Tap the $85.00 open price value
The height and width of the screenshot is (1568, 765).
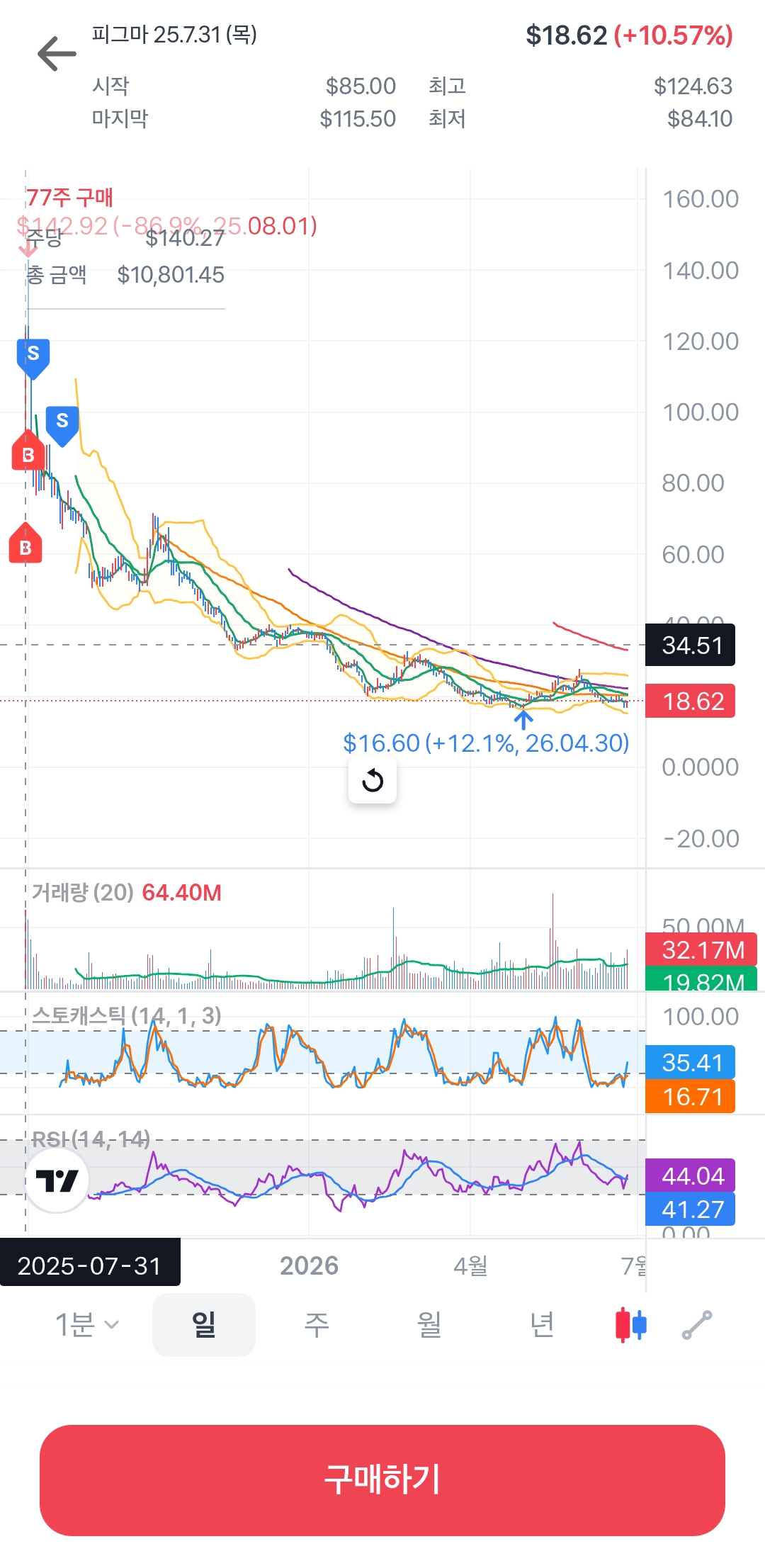(x=361, y=86)
